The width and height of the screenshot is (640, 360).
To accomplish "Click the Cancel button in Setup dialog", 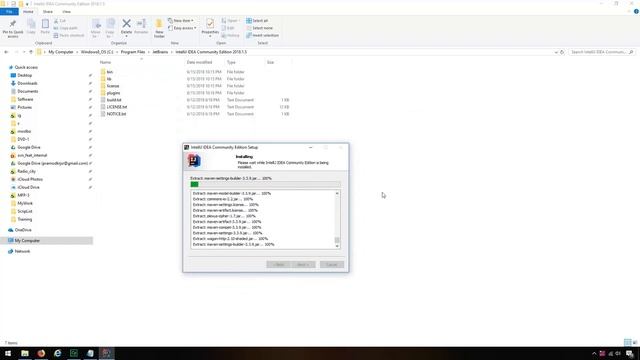I will pyautogui.click(x=332, y=265).
